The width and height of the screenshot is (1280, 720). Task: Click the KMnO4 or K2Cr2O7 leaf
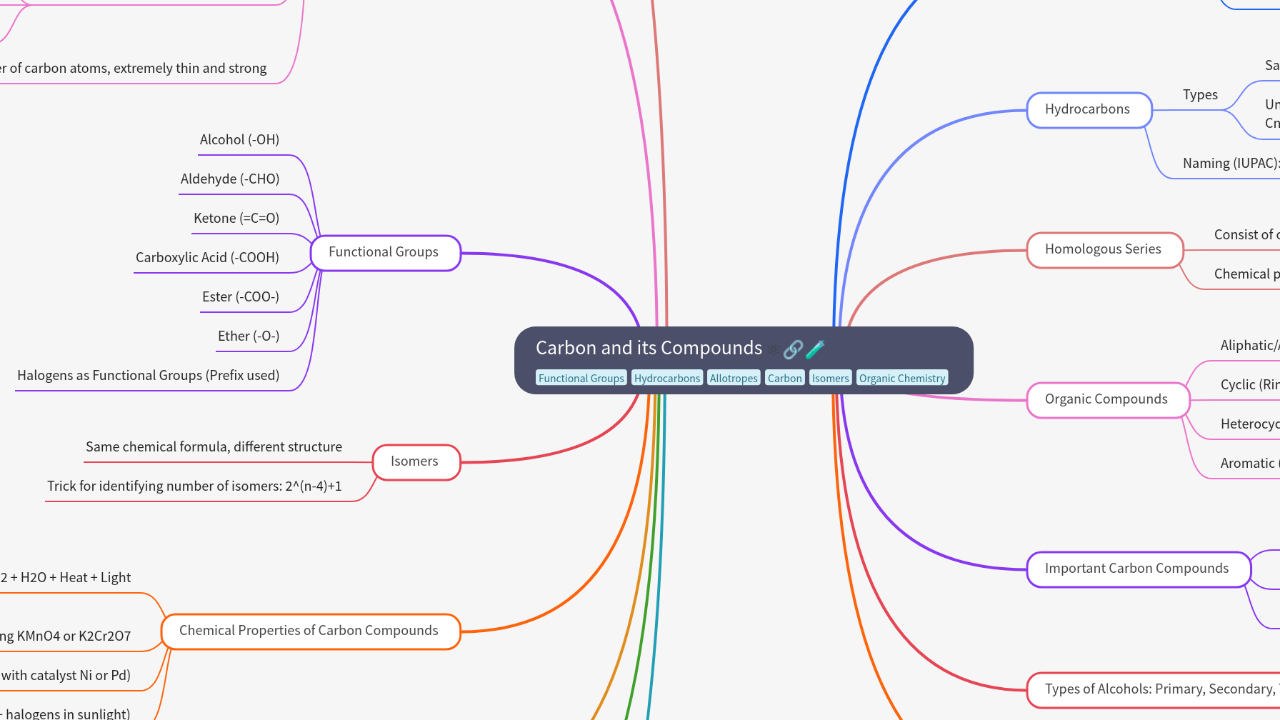[x=66, y=636]
